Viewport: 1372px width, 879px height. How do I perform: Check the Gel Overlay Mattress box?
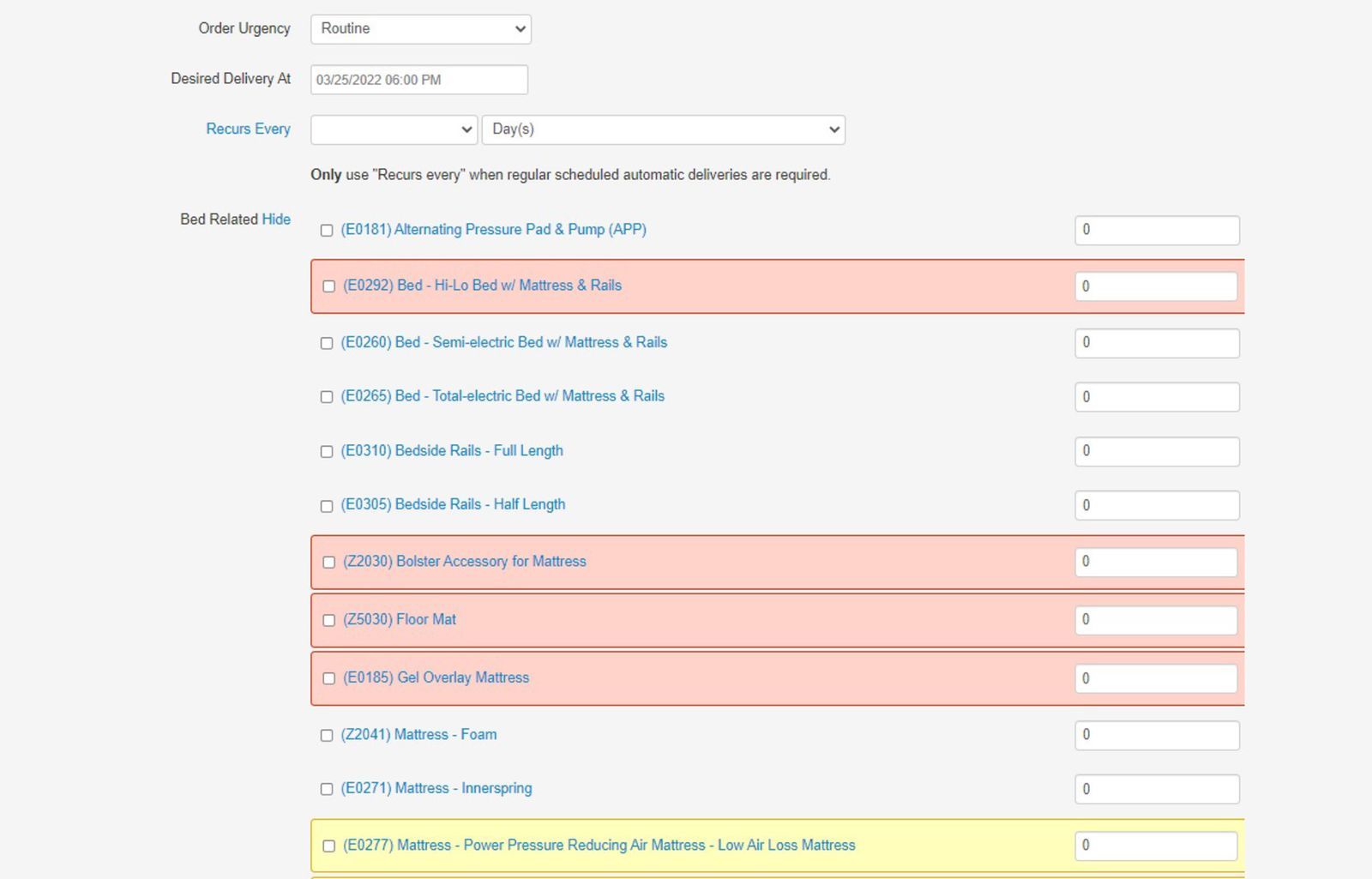(329, 678)
